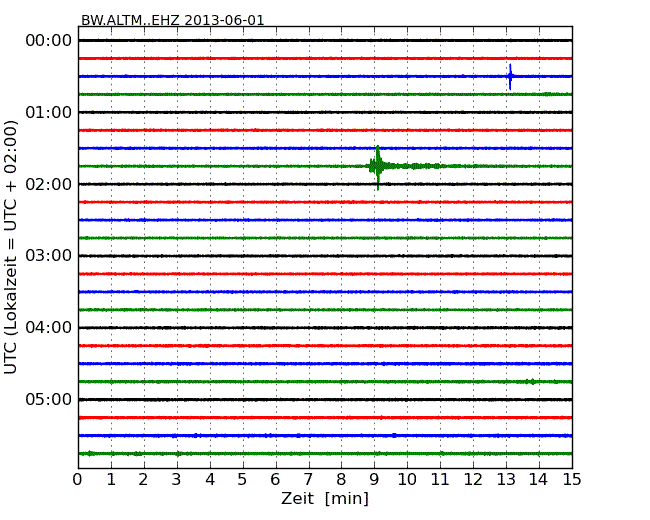
Task: Click the blue spike near minute 13
Action: [x=510, y=77]
